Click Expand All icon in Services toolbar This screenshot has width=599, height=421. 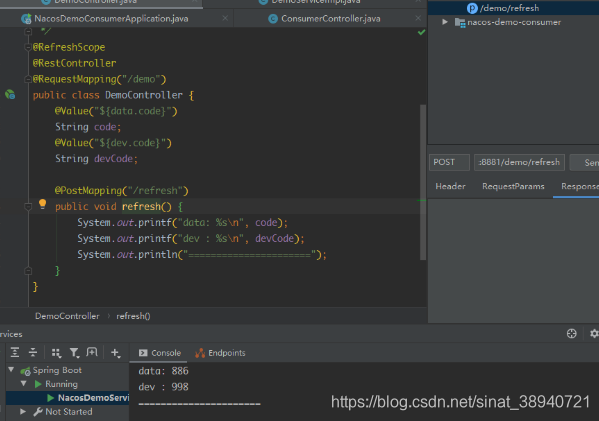(x=15, y=352)
